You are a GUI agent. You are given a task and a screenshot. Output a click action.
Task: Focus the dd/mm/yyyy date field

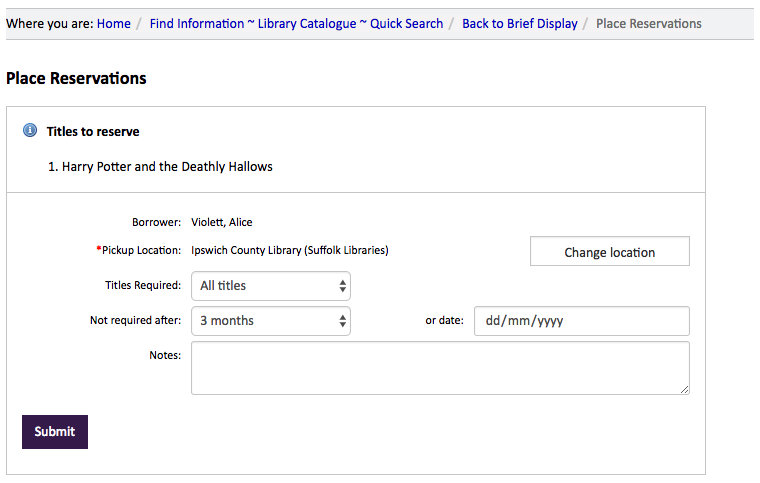point(581,321)
